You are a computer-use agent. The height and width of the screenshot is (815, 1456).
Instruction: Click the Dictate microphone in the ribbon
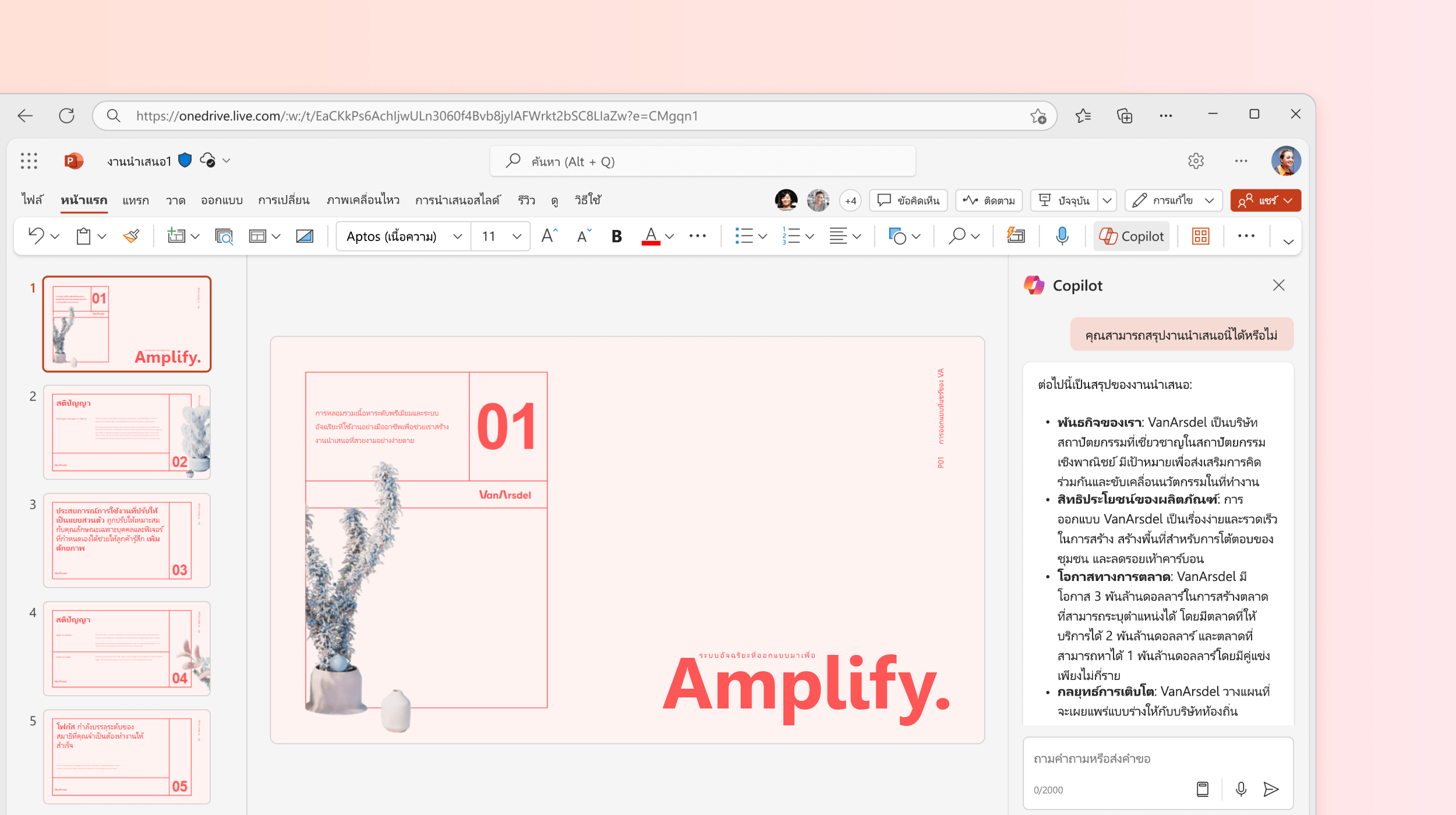pos(1062,236)
